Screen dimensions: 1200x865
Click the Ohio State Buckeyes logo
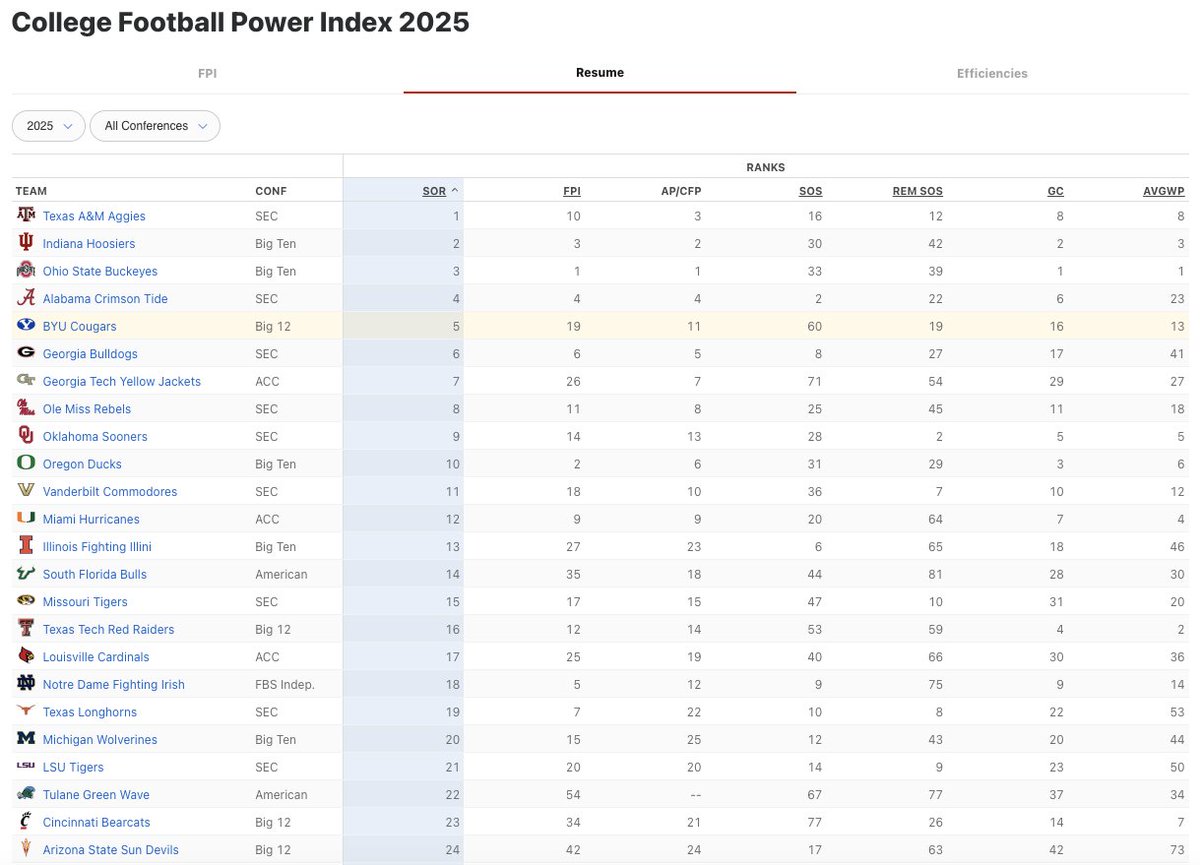(26, 271)
